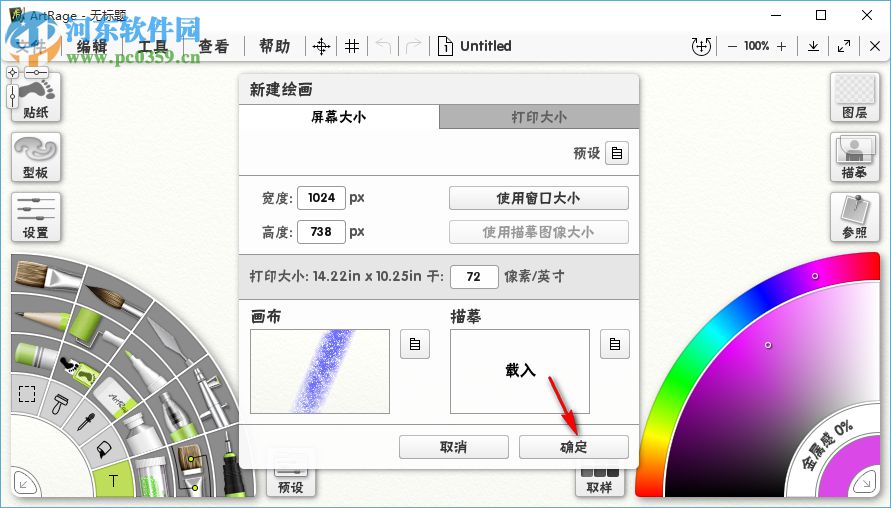Collapse the color picker corner arrow

(x=866, y=483)
